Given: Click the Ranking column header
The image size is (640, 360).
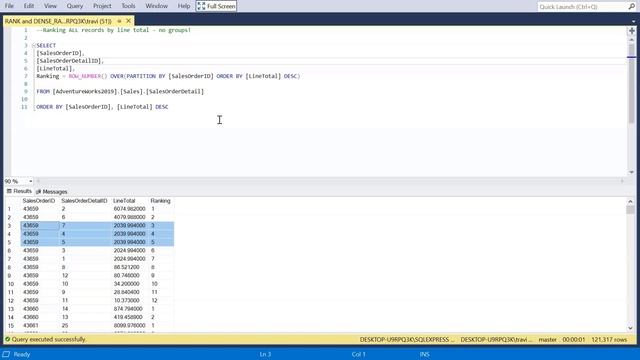Looking at the screenshot, I should pyautogui.click(x=160, y=201).
